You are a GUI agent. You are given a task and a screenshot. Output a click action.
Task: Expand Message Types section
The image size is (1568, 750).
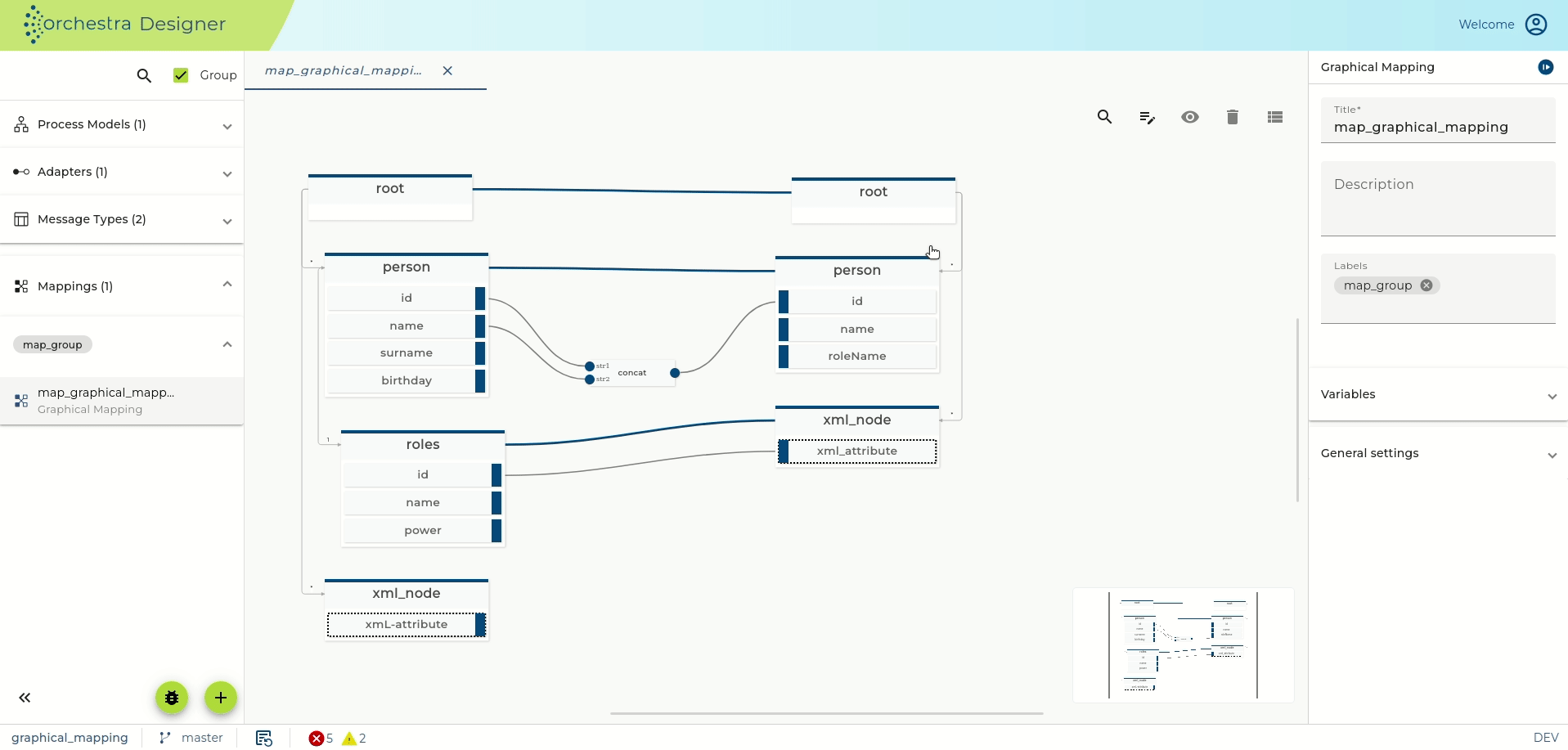pyautogui.click(x=227, y=221)
